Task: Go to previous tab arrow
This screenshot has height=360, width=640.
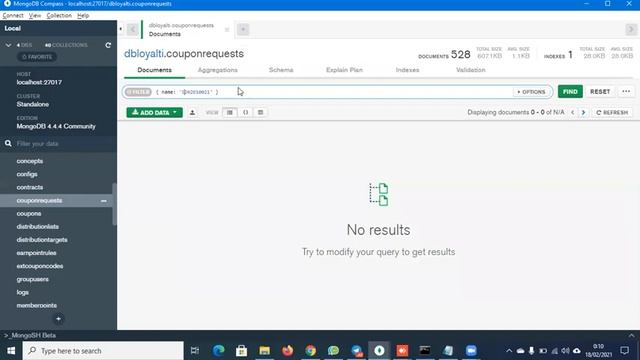Action: 133,29
